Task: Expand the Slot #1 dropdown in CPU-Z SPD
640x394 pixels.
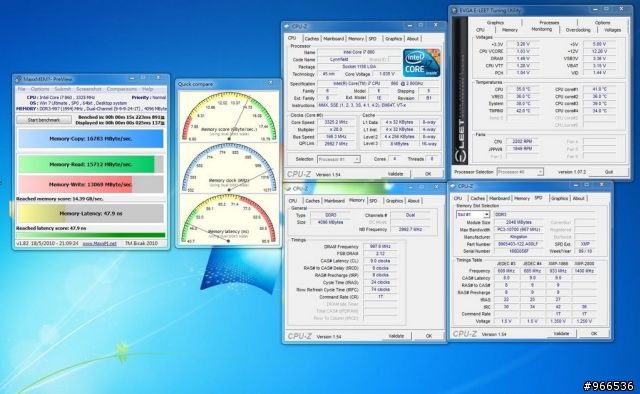Action: (472, 214)
